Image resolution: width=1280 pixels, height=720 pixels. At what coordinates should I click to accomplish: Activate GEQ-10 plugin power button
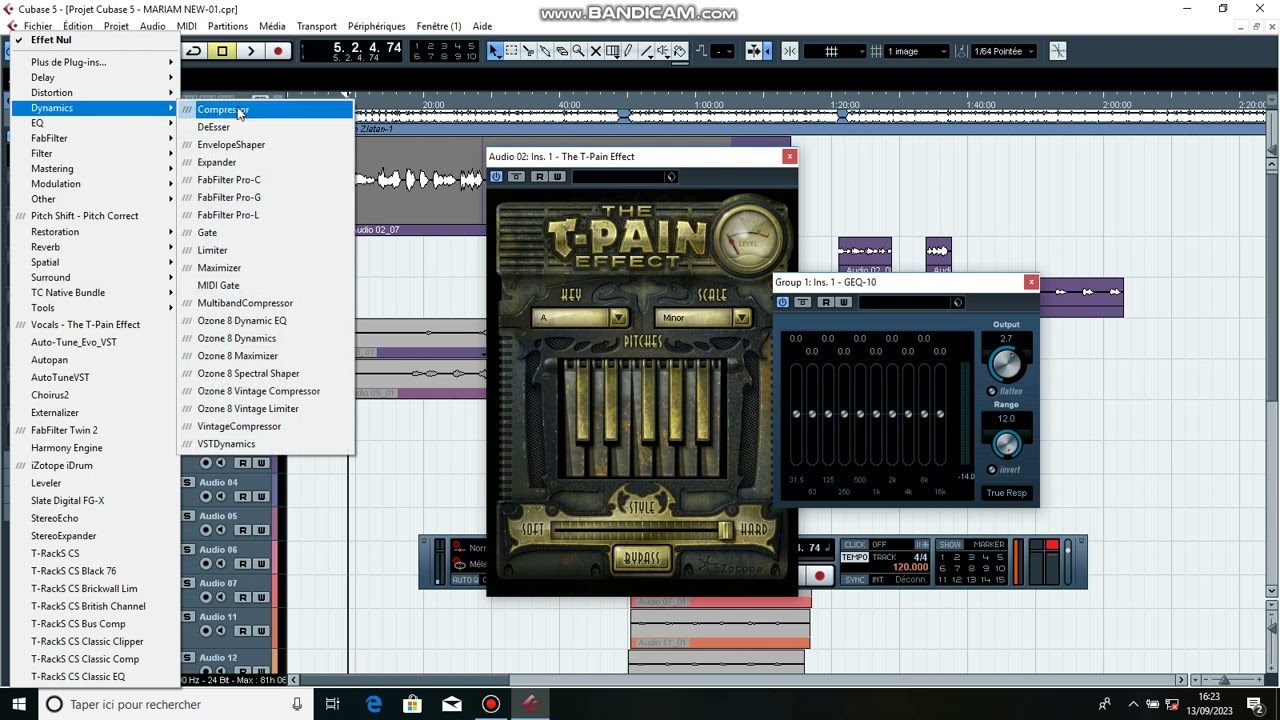[x=783, y=302]
